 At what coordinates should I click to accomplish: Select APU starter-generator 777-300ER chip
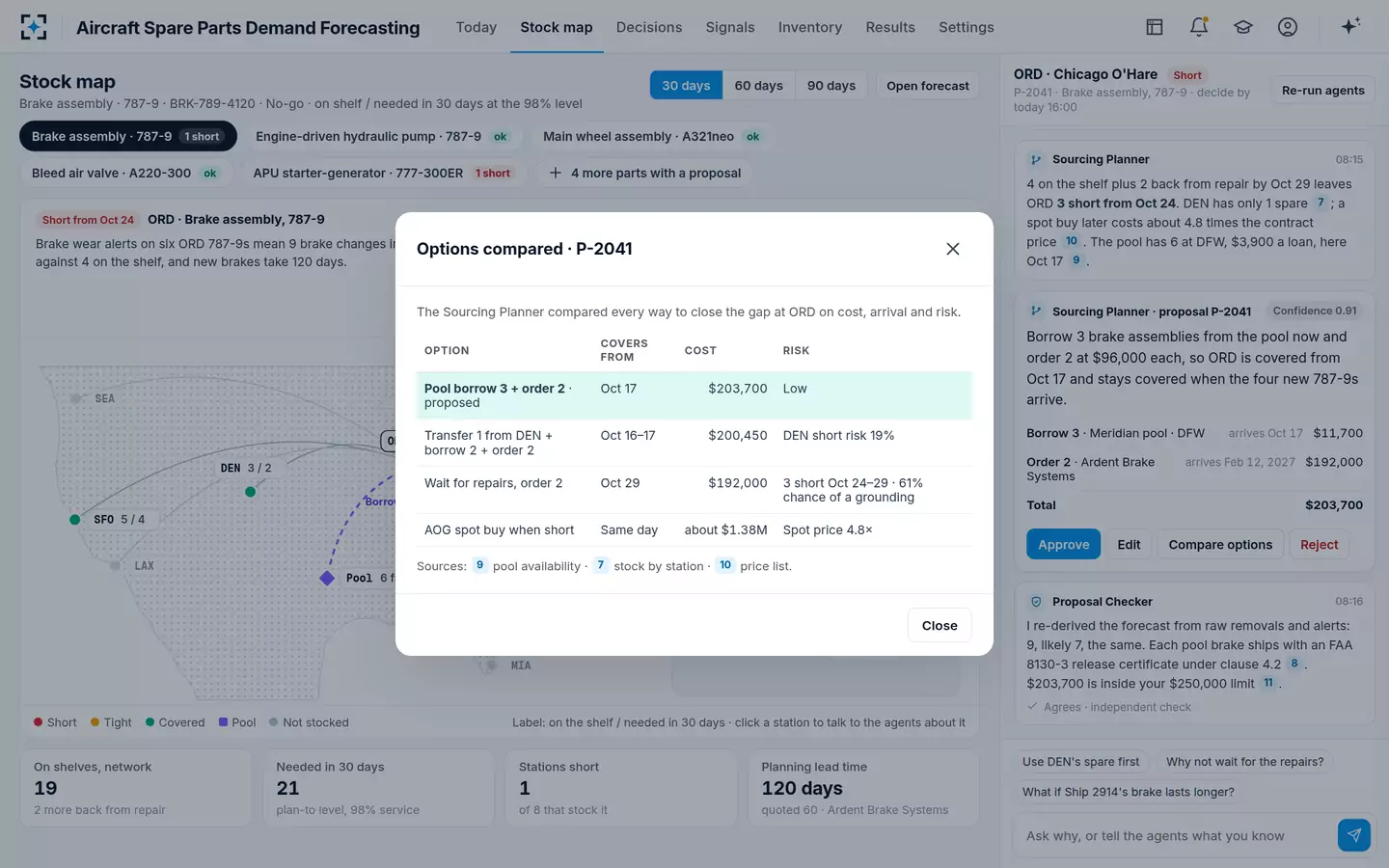click(382, 173)
